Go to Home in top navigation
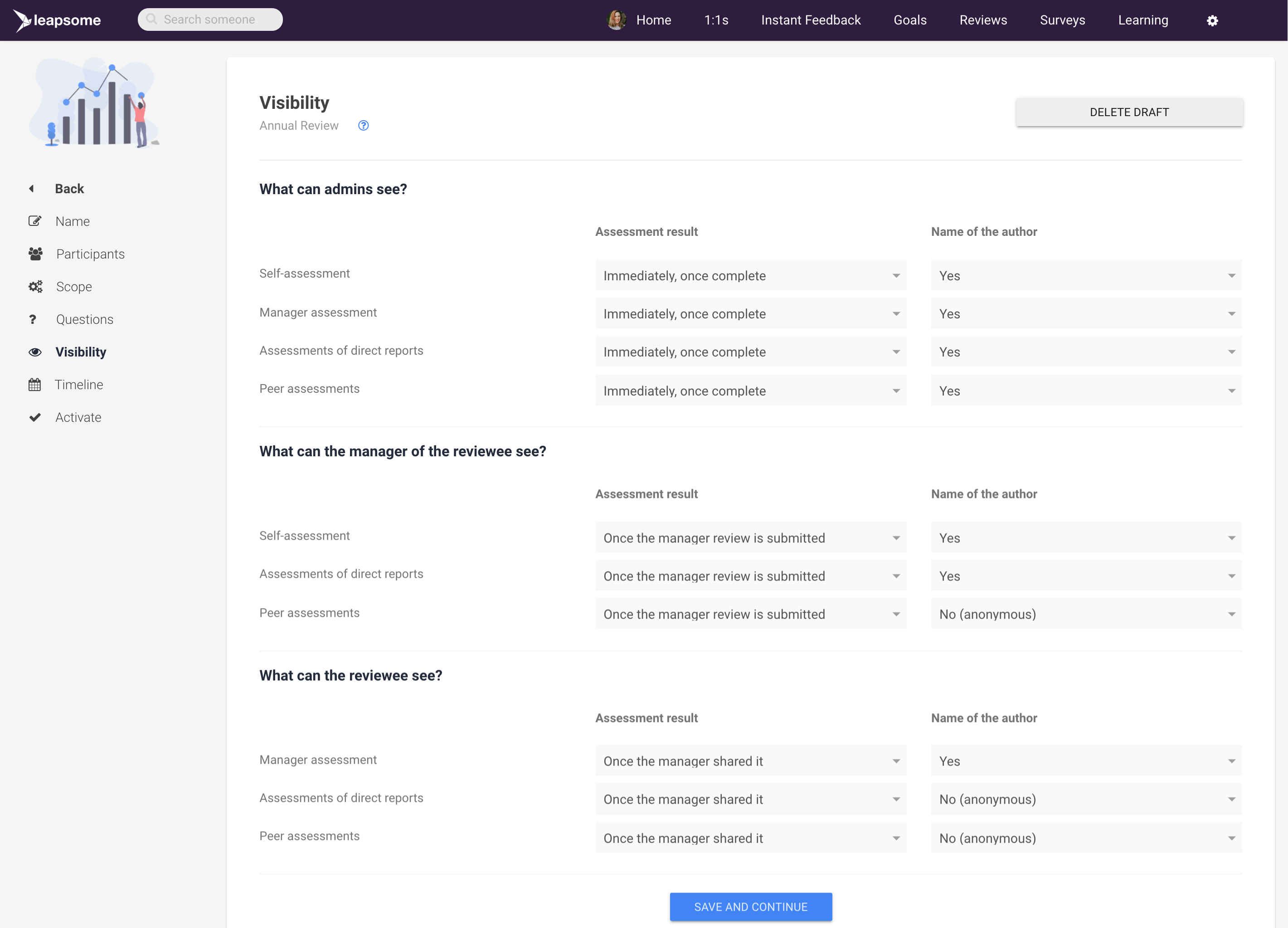This screenshot has width=1288, height=928. click(x=654, y=20)
